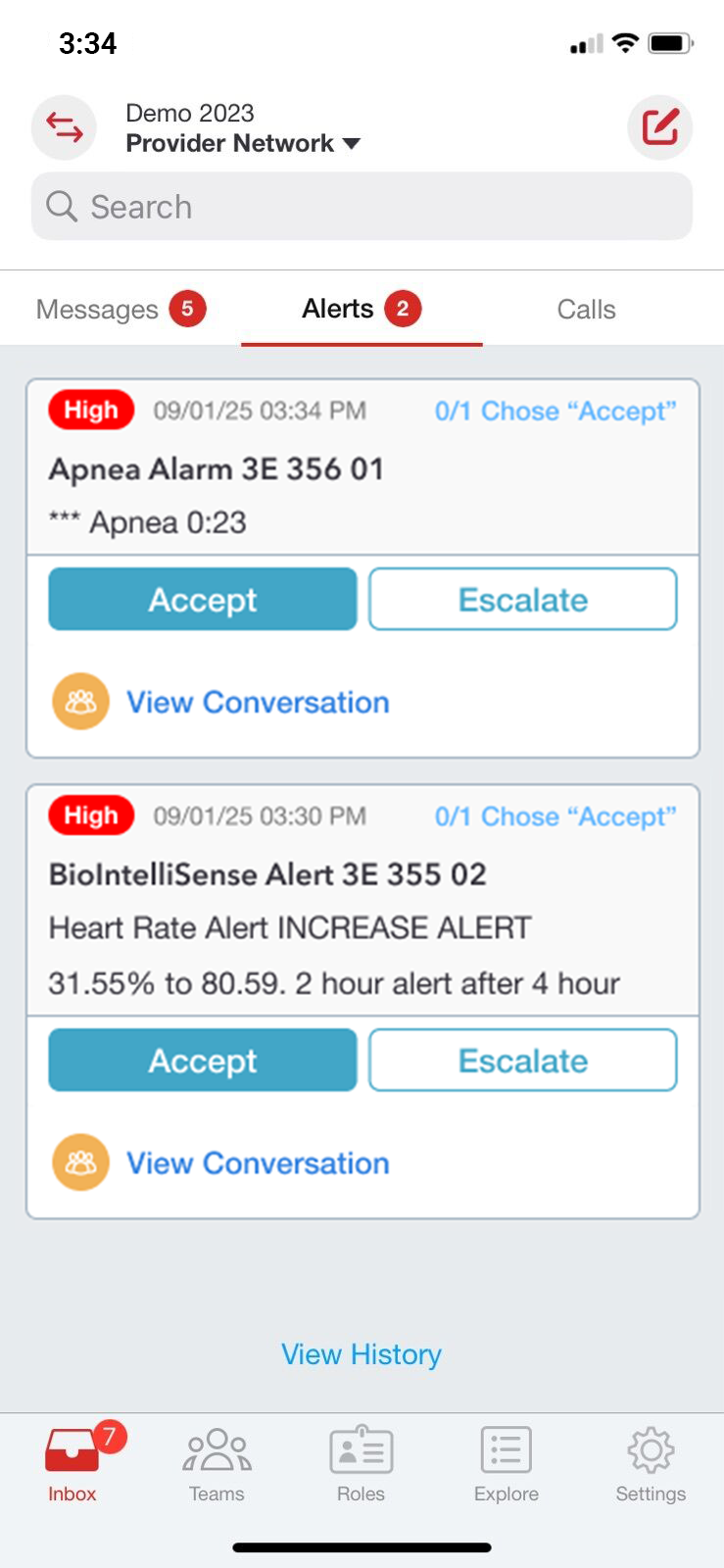Screen dimensions: 724x1568
Task: Tap the switch organization arrows icon
Action: [x=65, y=128]
